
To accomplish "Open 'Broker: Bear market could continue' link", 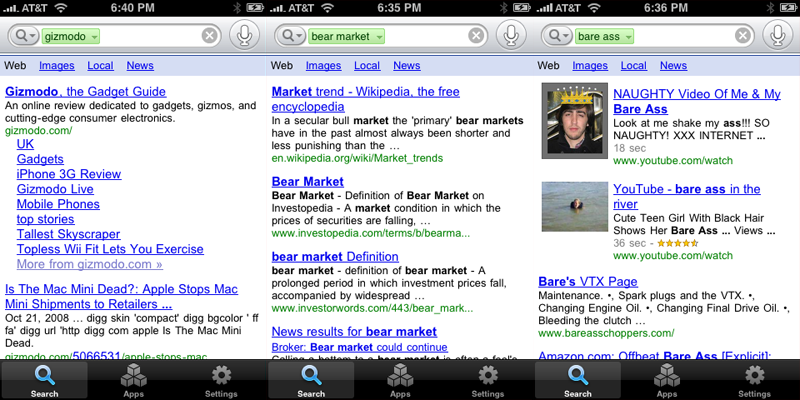I will point(360,347).
